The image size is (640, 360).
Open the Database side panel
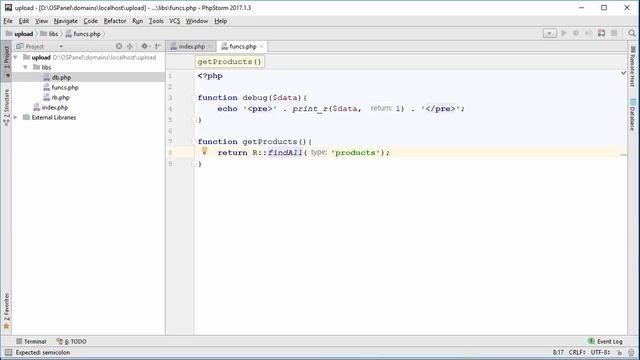click(632, 115)
